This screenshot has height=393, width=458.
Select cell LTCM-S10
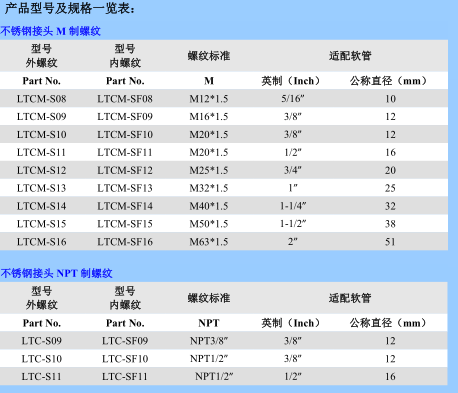(42, 135)
